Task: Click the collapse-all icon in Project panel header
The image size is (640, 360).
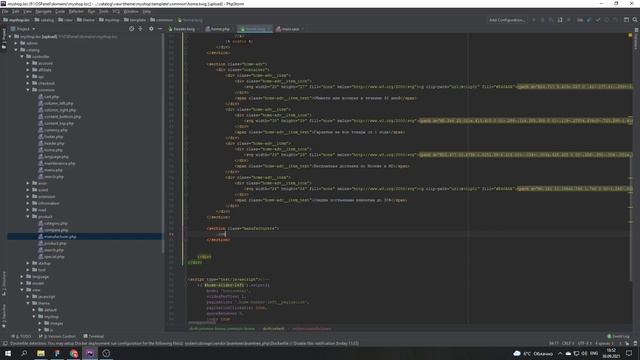Action: (x=140, y=29)
